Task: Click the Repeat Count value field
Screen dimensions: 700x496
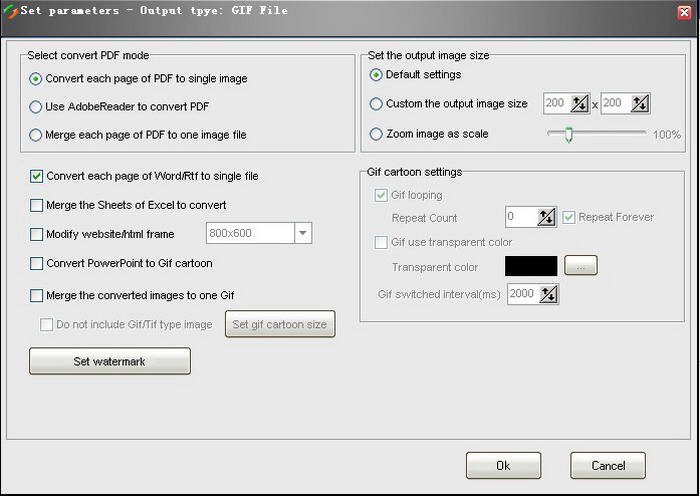Action: [521, 217]
